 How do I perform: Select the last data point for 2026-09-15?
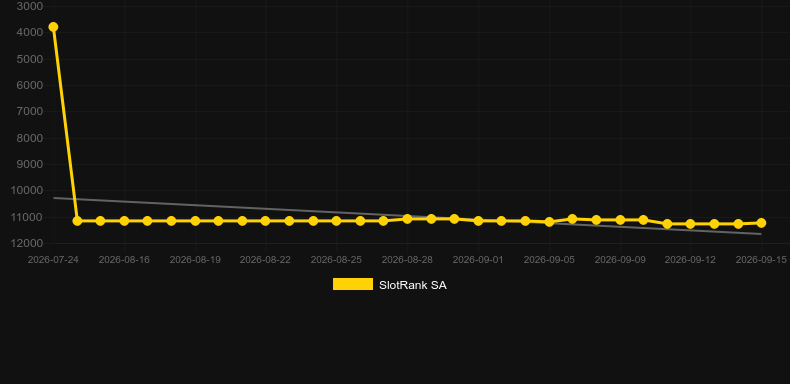761,223
